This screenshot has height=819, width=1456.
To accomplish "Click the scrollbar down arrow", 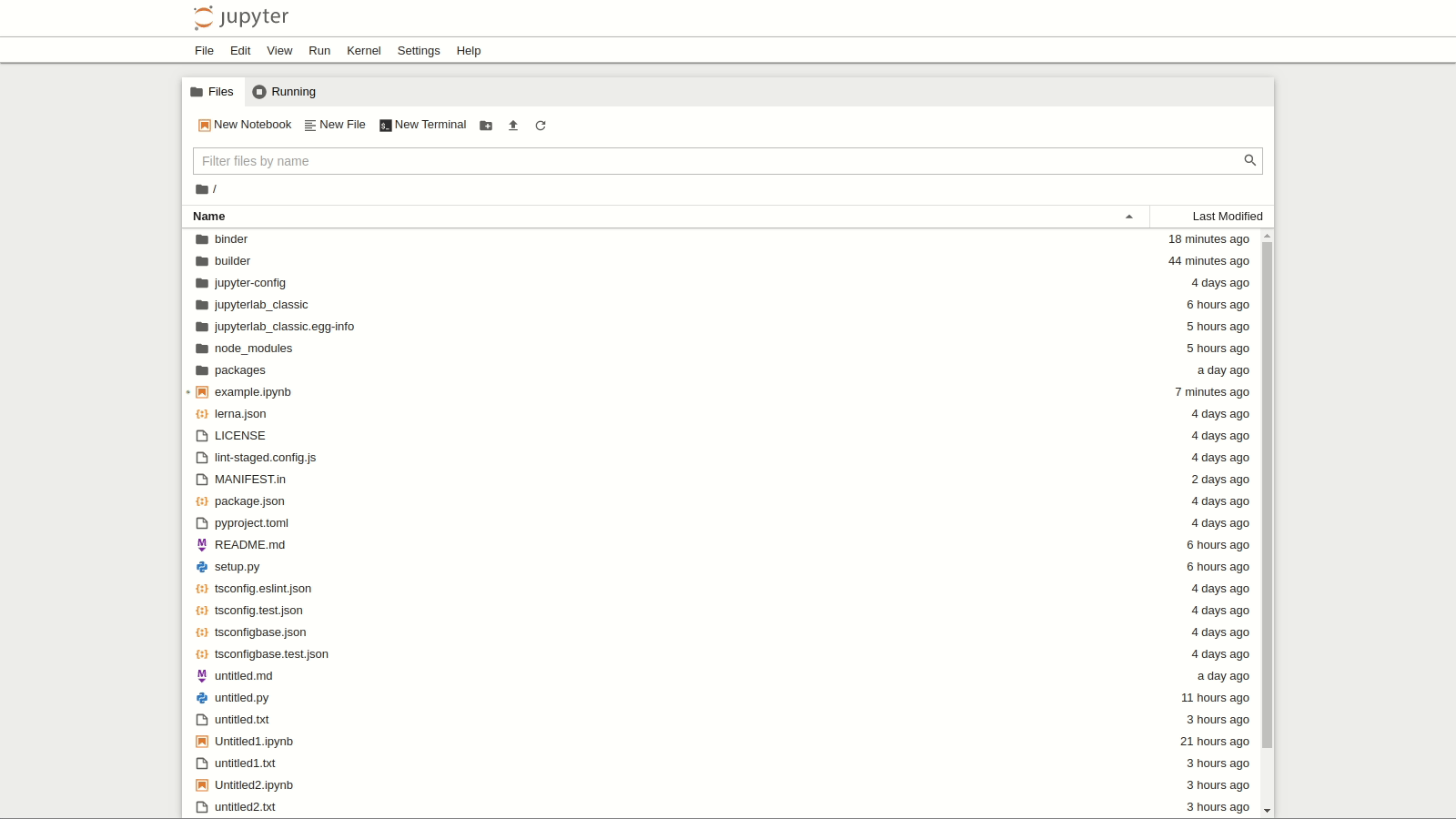I will coord(1267,811).
